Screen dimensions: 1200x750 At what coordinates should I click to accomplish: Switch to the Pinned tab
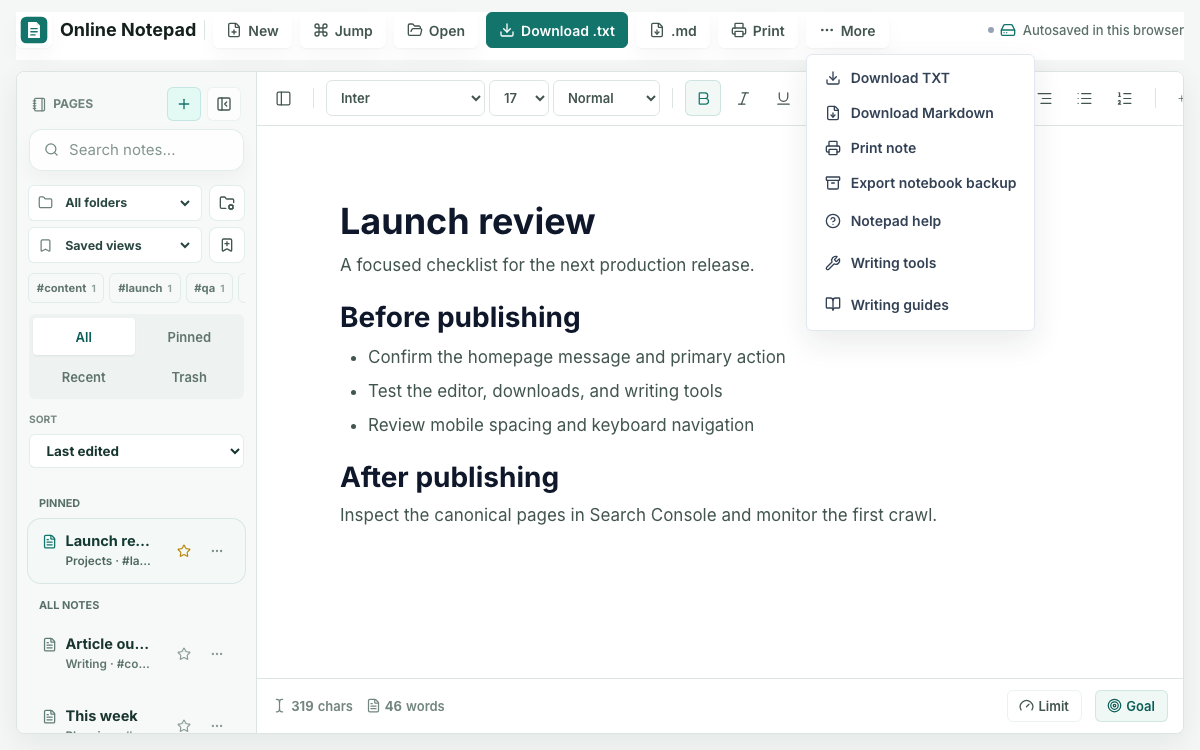(189, 337)
